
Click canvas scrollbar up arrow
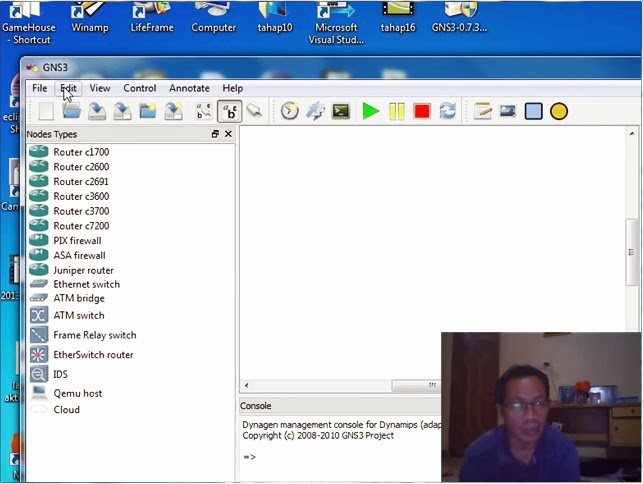point(632,134)
